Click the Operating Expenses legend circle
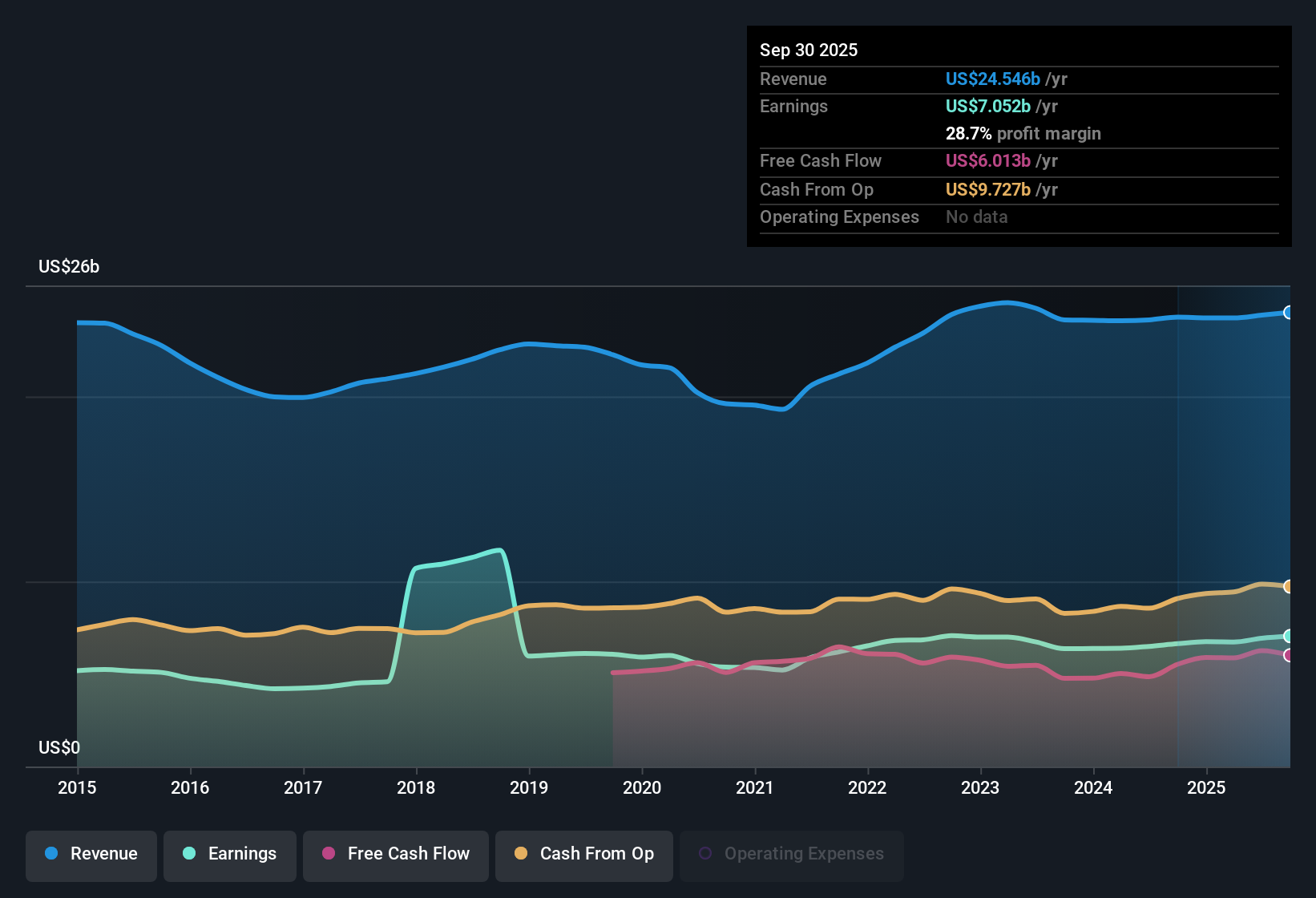 [x=705, y=851]
